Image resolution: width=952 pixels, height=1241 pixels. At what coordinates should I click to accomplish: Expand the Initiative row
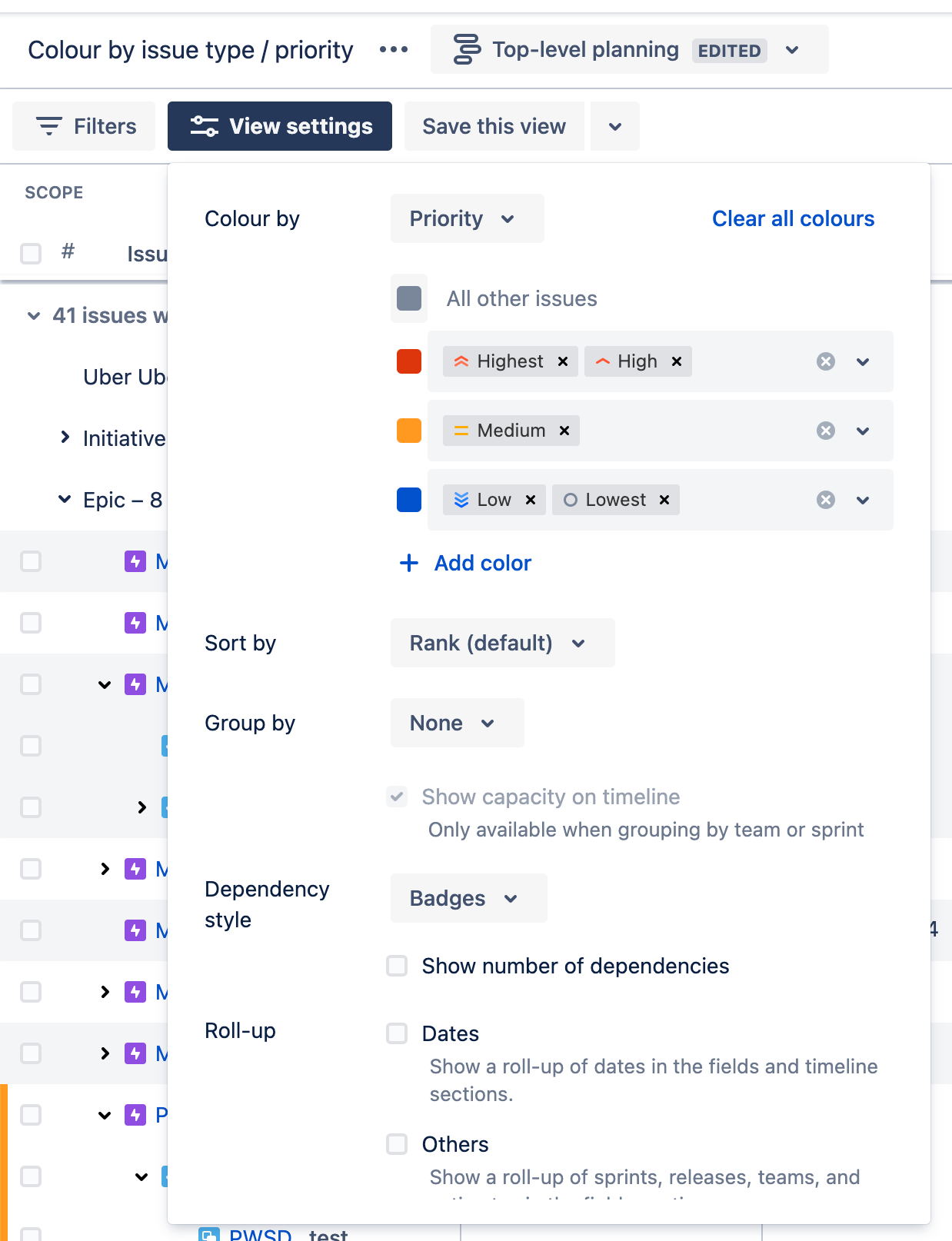[x=65, y=438]
